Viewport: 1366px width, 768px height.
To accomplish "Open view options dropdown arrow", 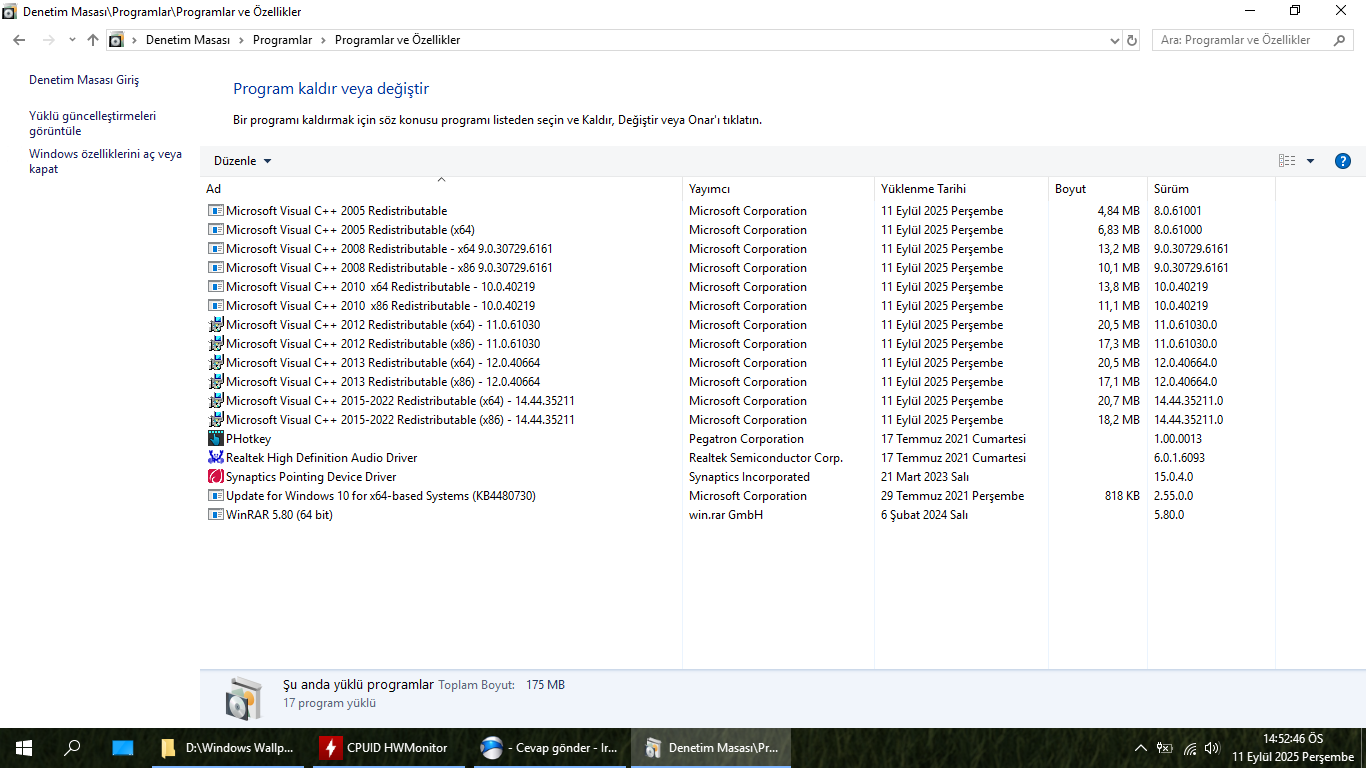I will (1310, 161).
